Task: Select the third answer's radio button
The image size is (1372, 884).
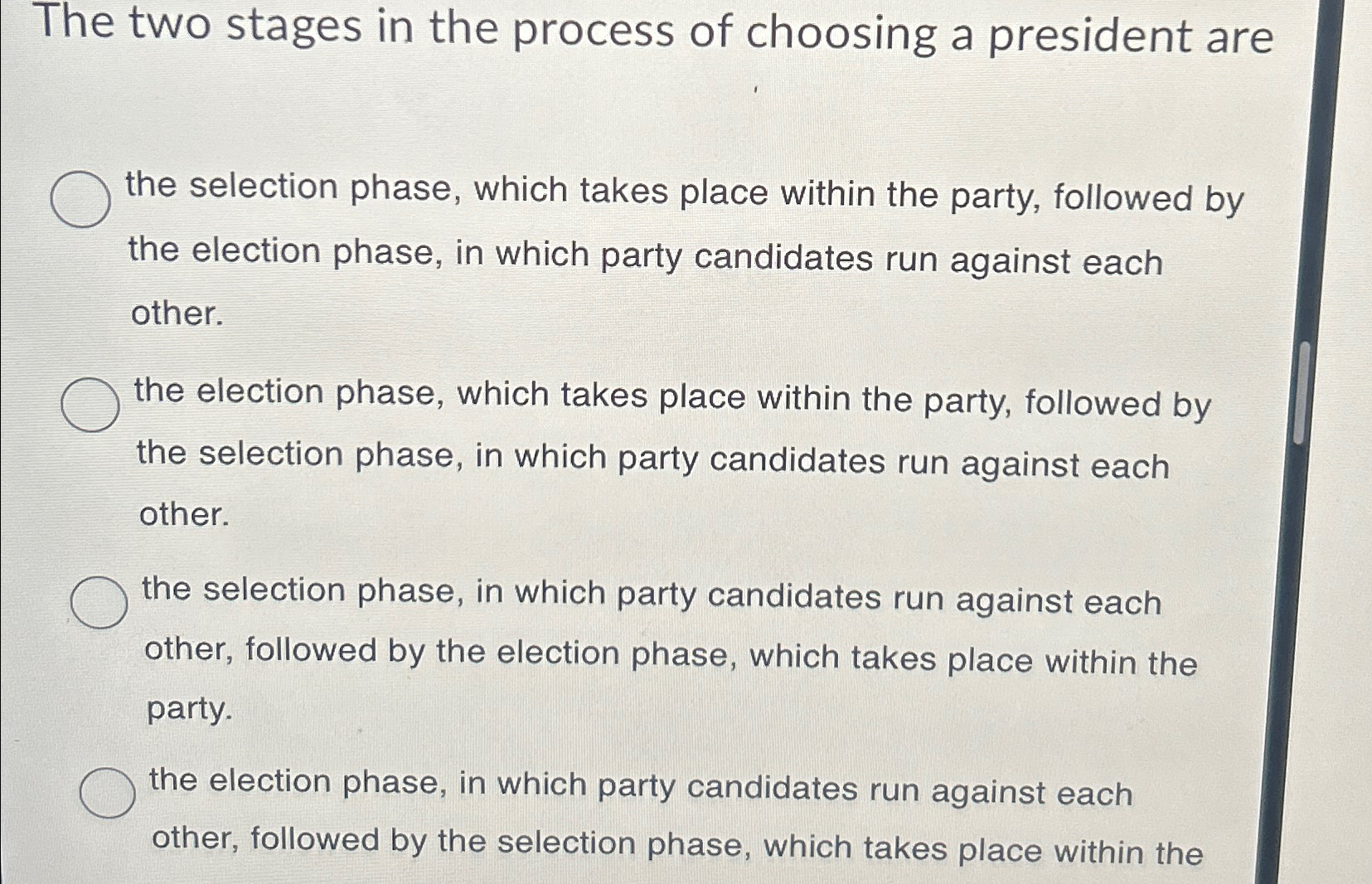Action: (98, 602)
